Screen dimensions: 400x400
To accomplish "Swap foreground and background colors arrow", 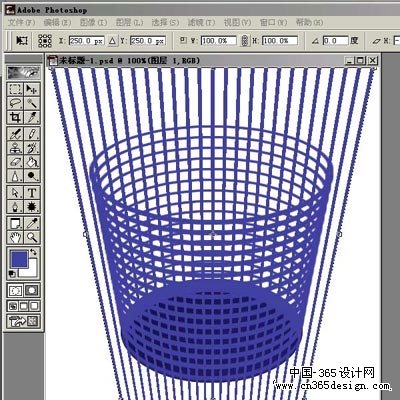I will click(x=34, y=252).
